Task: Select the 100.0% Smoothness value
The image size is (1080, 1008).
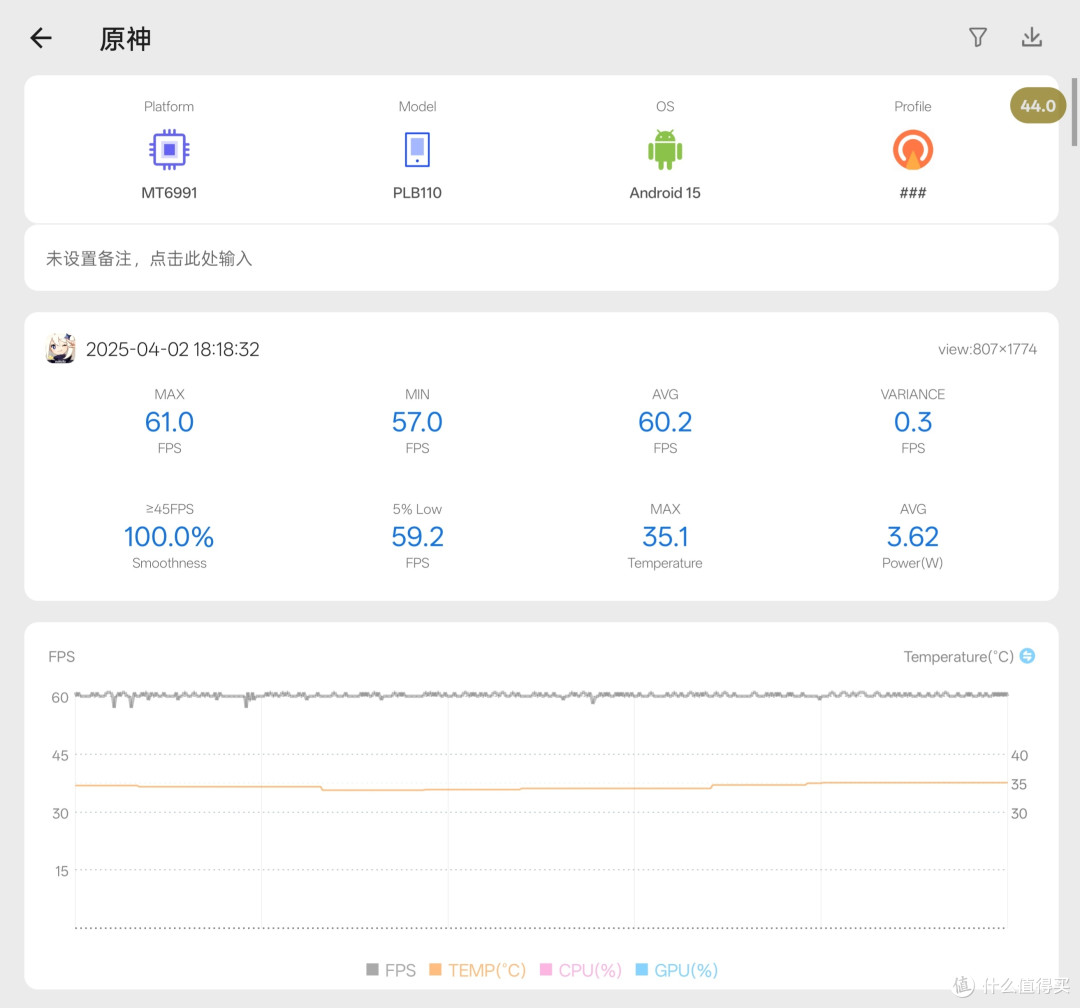Action: click(169, 537)
